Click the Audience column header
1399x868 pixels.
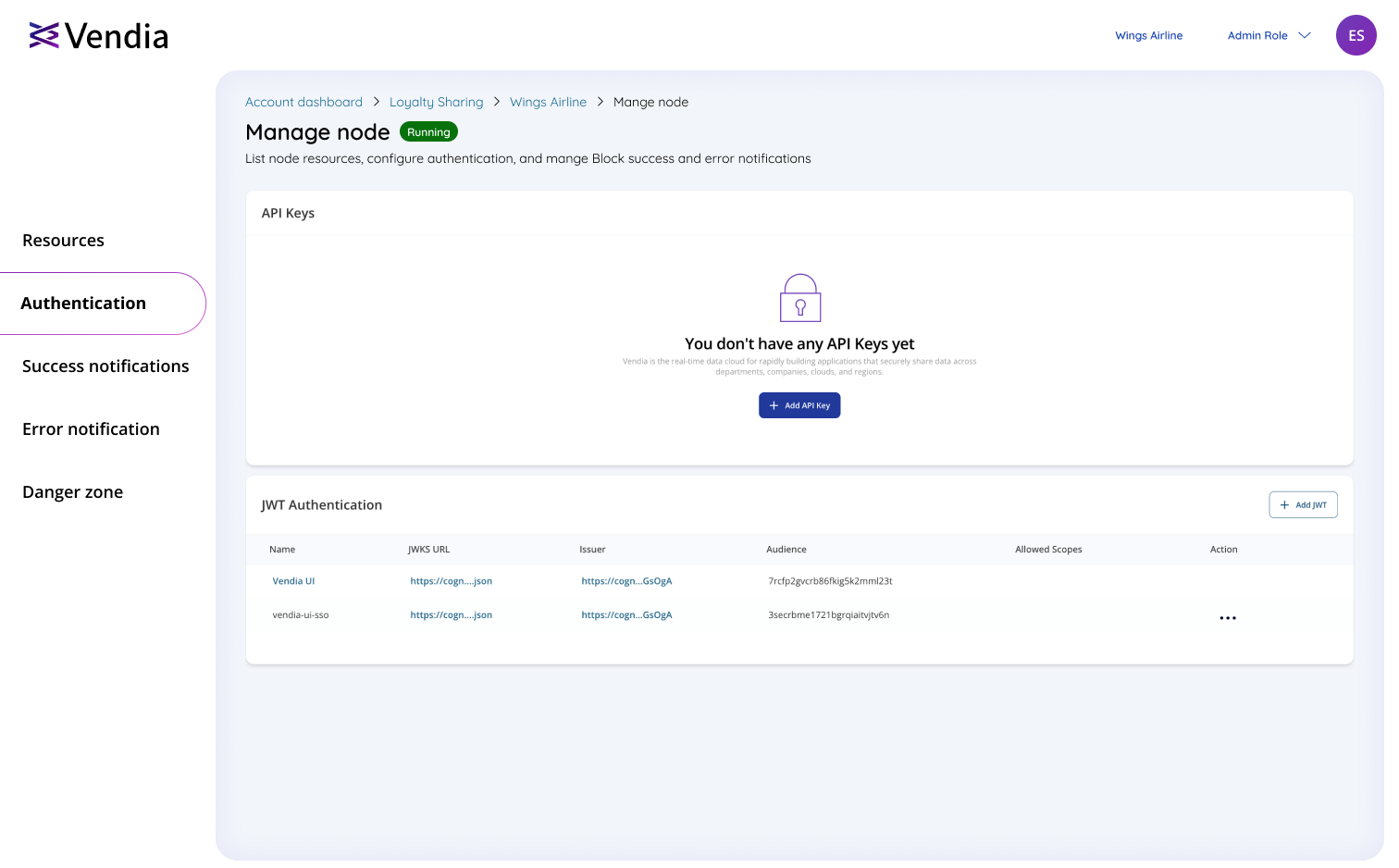786,550
